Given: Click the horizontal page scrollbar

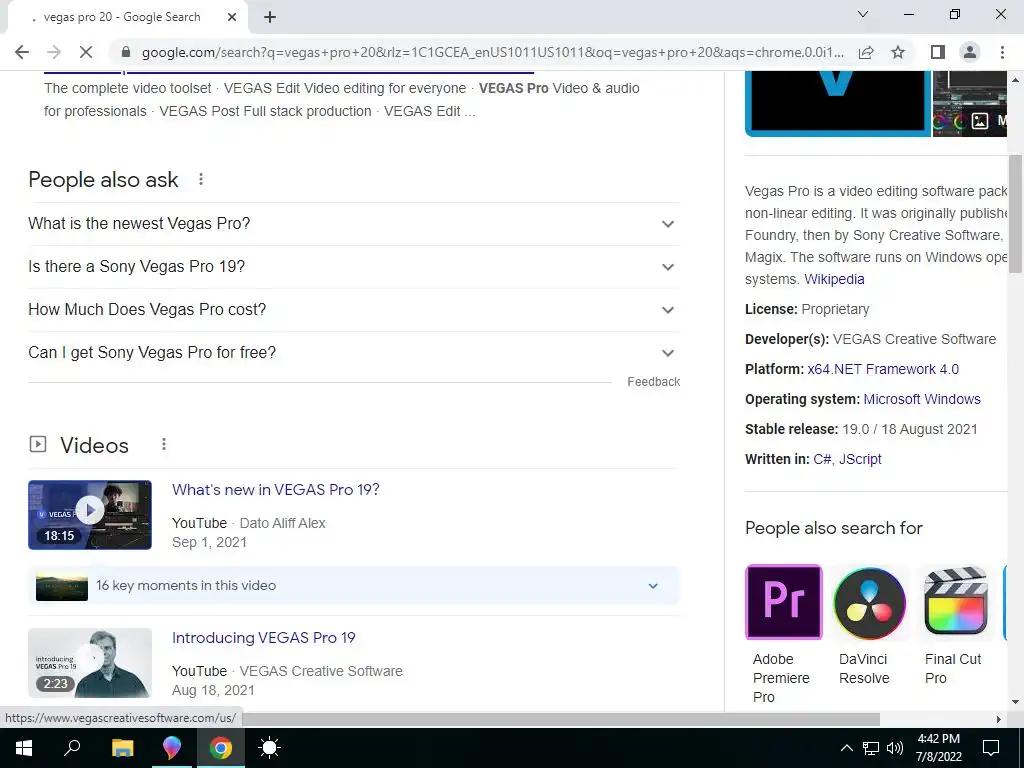Looking at the screenshot, I should (x=561, y=719).
